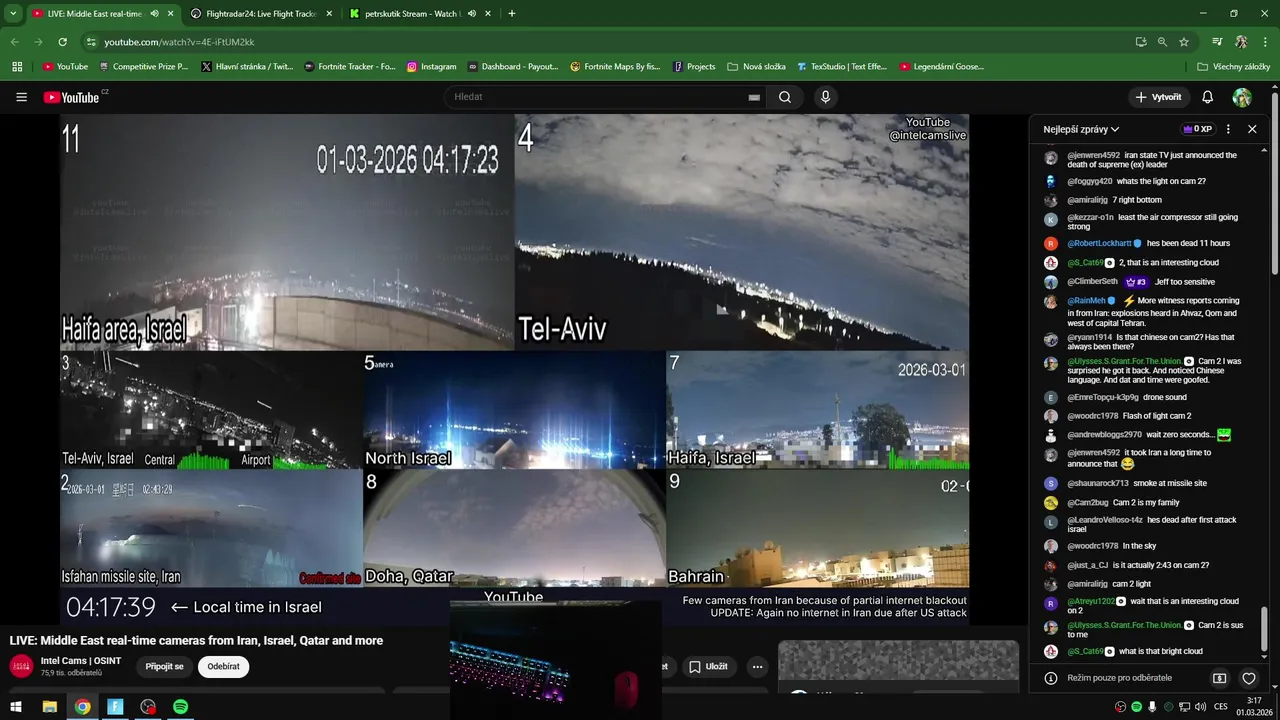This screenshot has height=720, width=1280.
Task: Open the Hlavní stránka / Twitter bookmark
Action: (247, 67)
